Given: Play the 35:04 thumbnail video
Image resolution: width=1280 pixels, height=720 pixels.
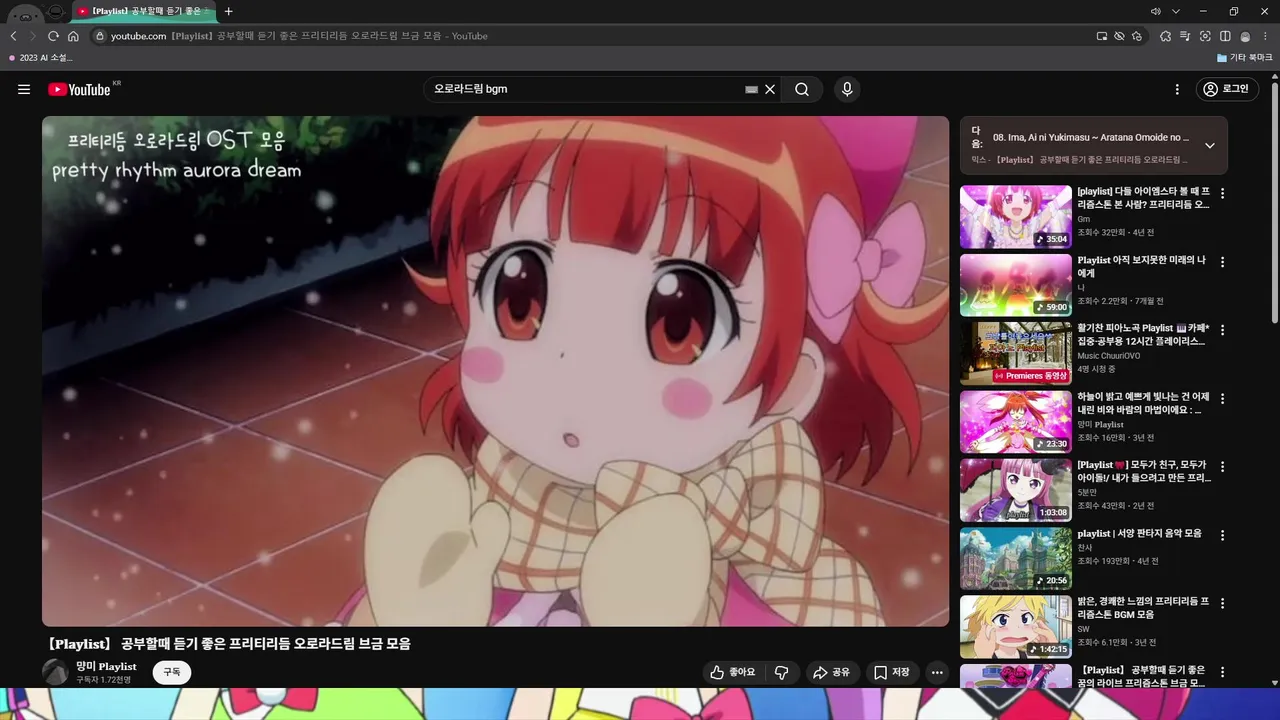Looking at the screenshot, I should tap(1016, 217).
